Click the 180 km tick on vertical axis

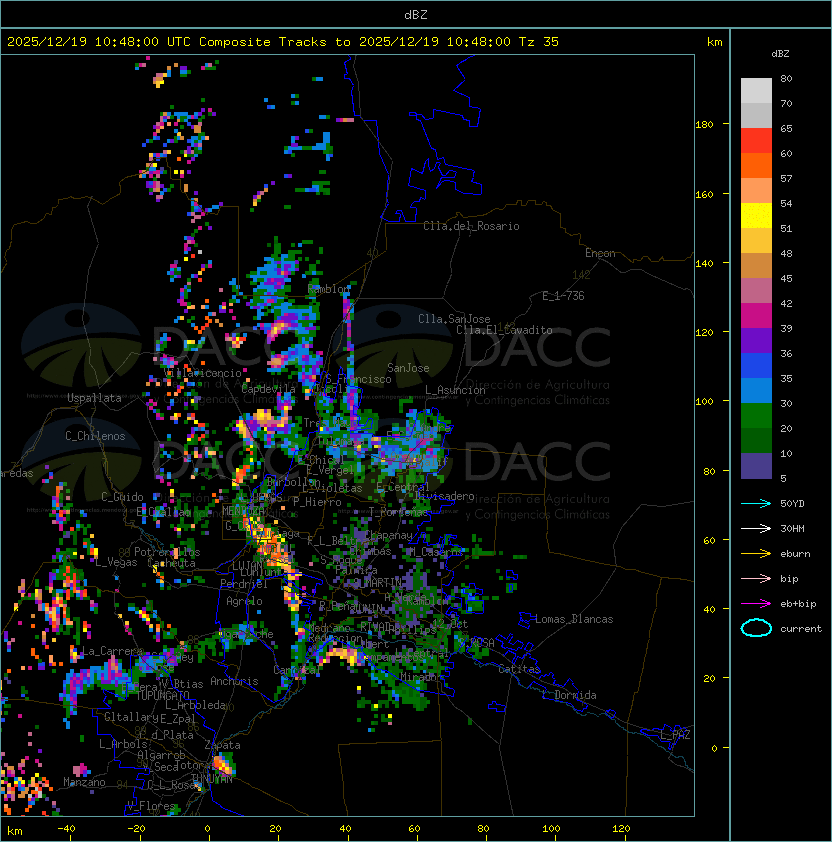pos(704,125)
